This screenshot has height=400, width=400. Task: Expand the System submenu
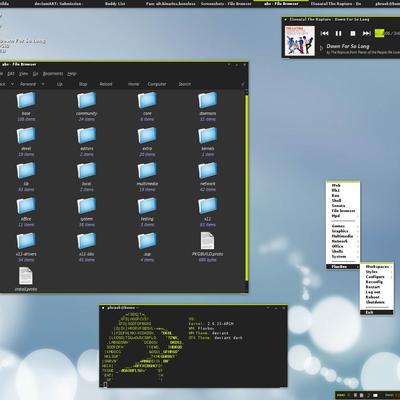tap(343, 257)
